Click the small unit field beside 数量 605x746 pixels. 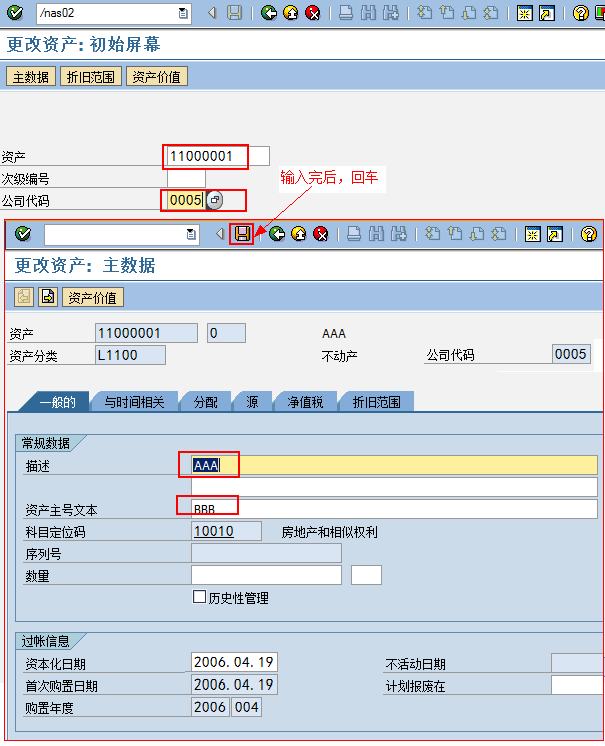366,575
